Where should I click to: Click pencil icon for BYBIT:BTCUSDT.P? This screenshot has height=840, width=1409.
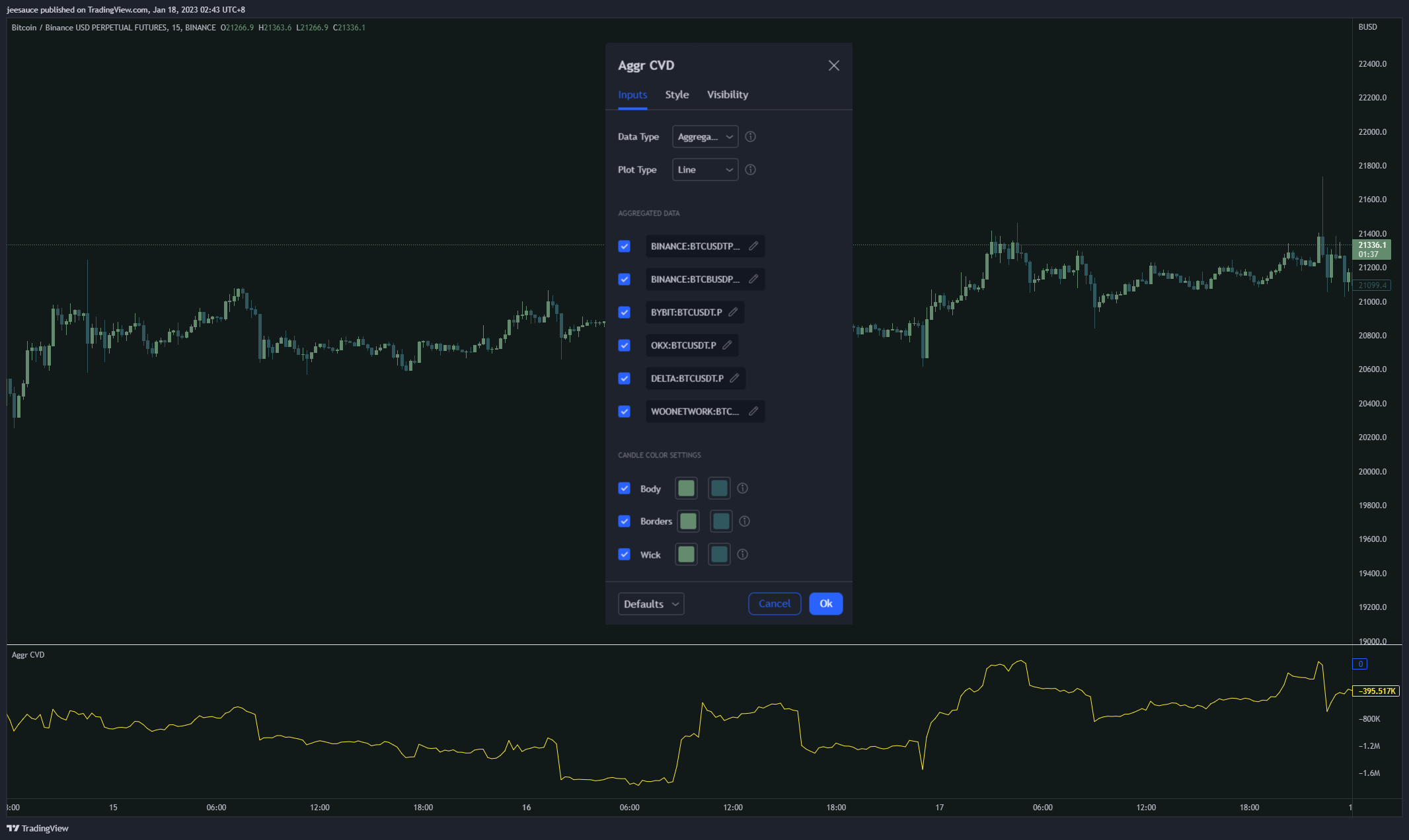(x=733, y=312)
